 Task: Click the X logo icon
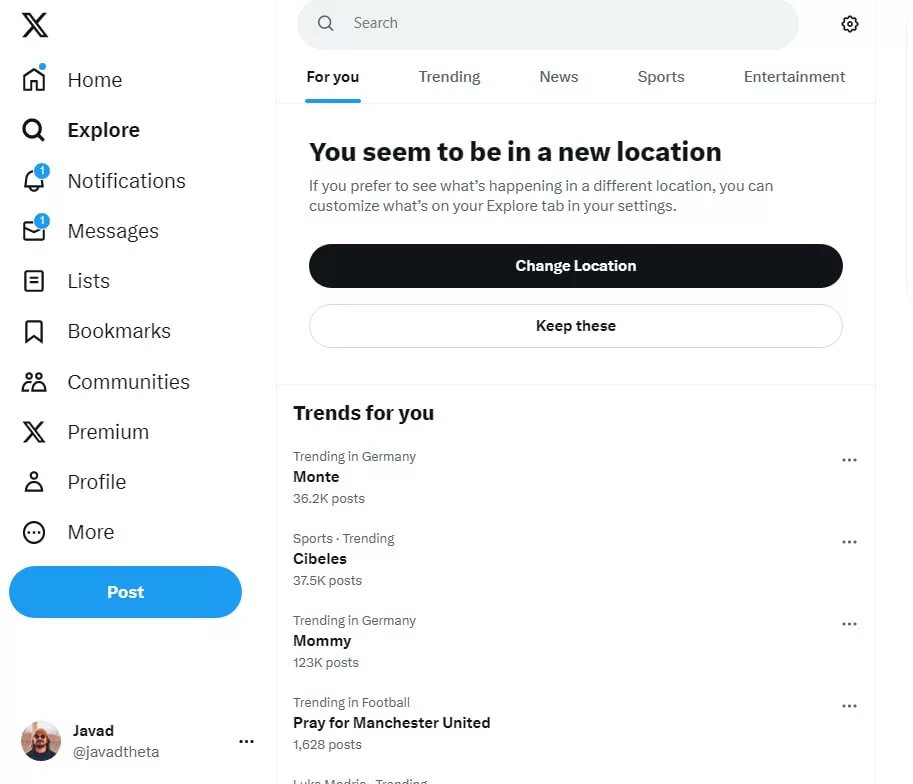(35, 25)
